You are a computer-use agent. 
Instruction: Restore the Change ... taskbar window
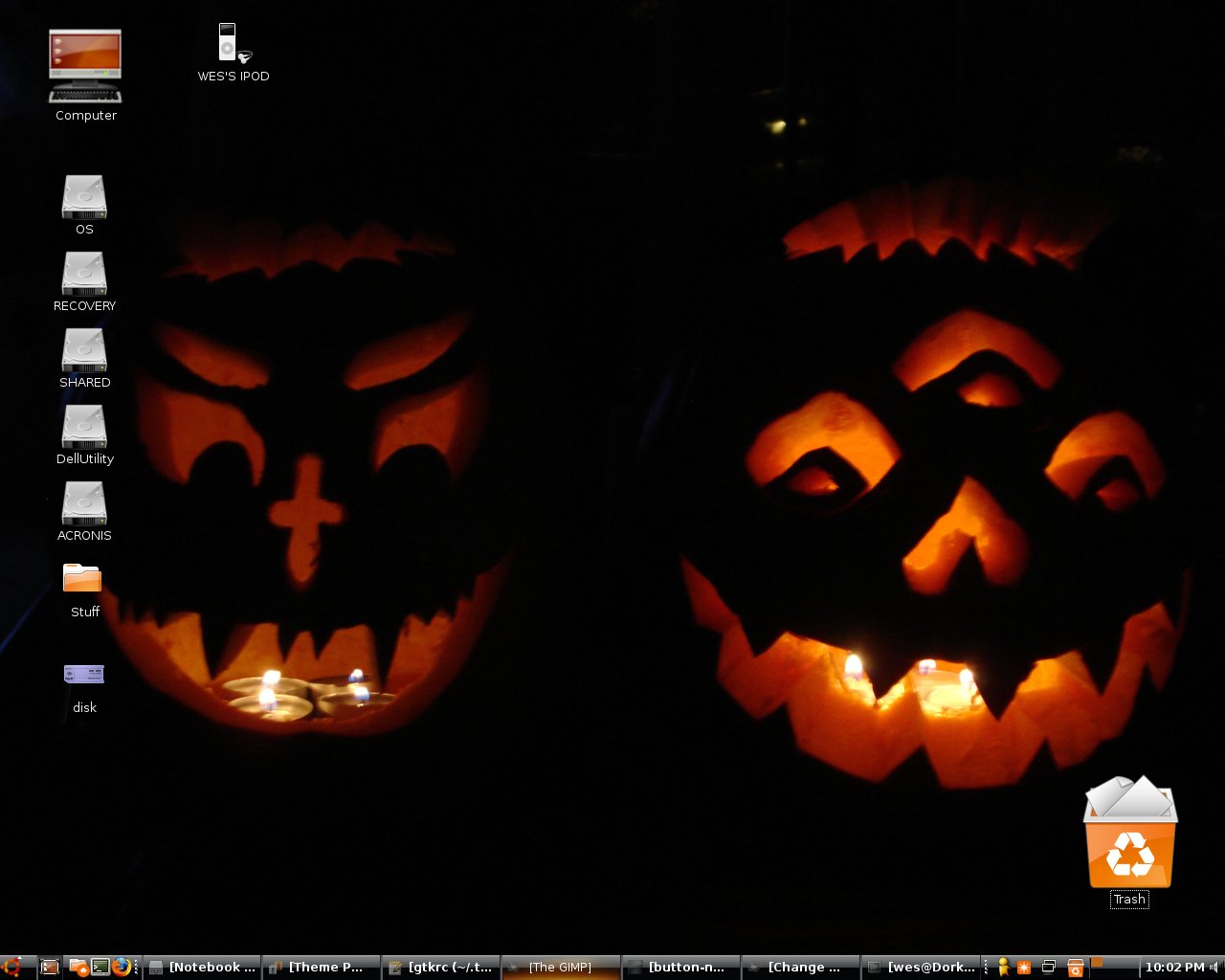pyautogui.click(x=800, y=967)
